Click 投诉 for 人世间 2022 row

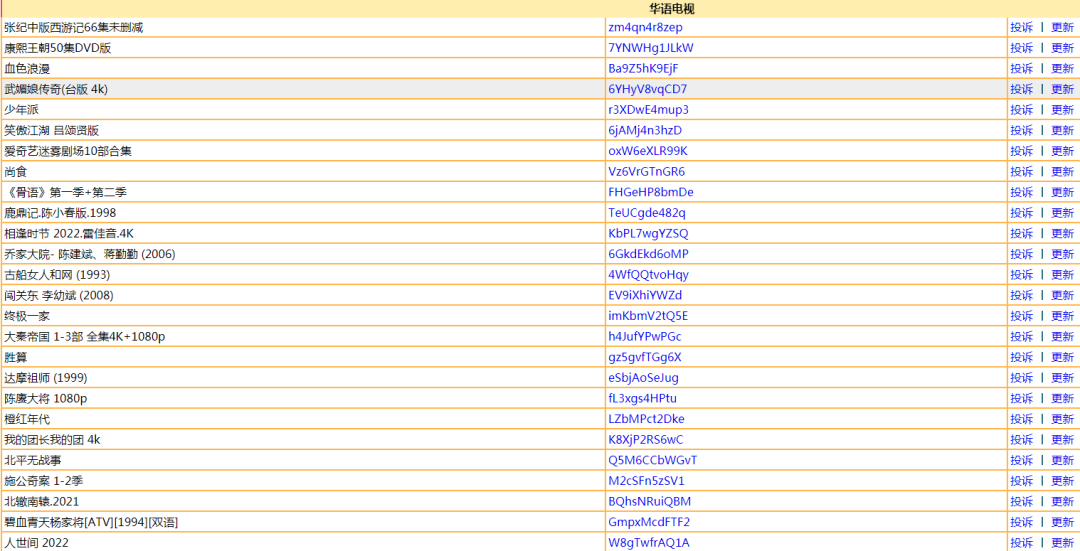coord(1021,543)
